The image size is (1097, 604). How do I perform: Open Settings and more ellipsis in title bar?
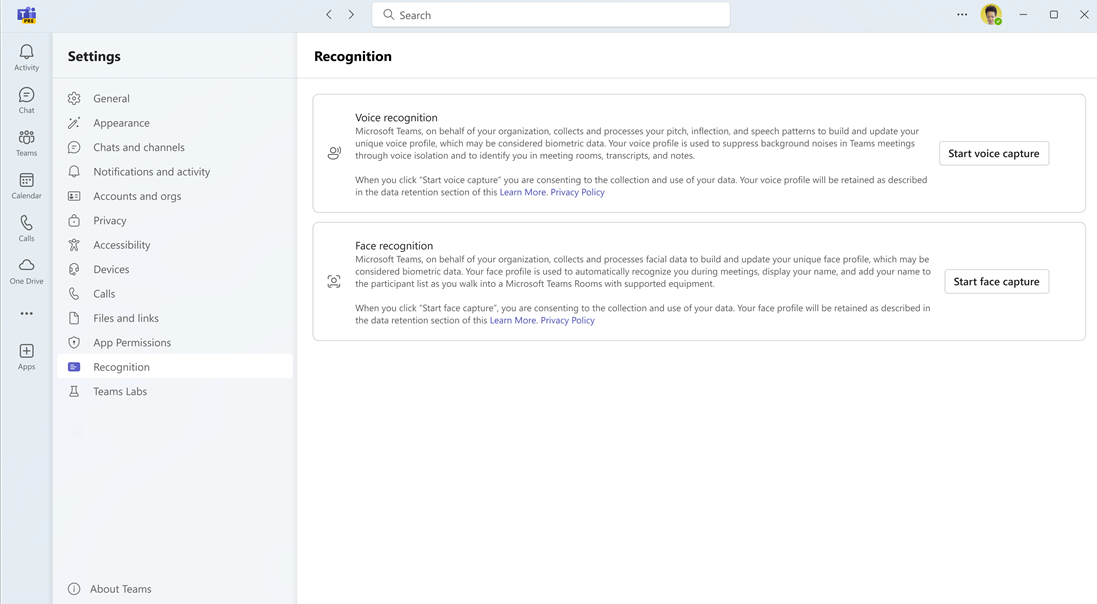click(x=962, y=15)
